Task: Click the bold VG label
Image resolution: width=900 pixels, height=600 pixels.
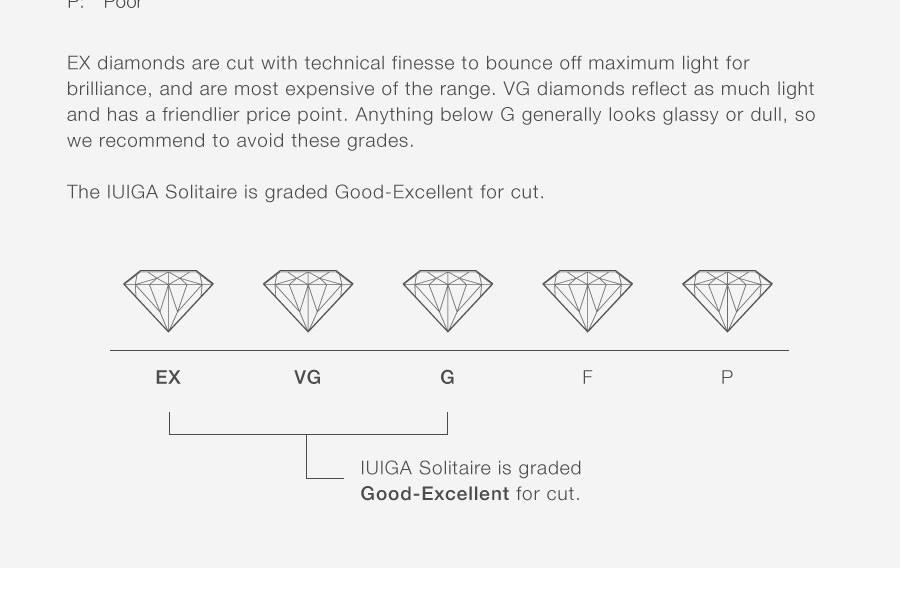Action: point(308,377)
